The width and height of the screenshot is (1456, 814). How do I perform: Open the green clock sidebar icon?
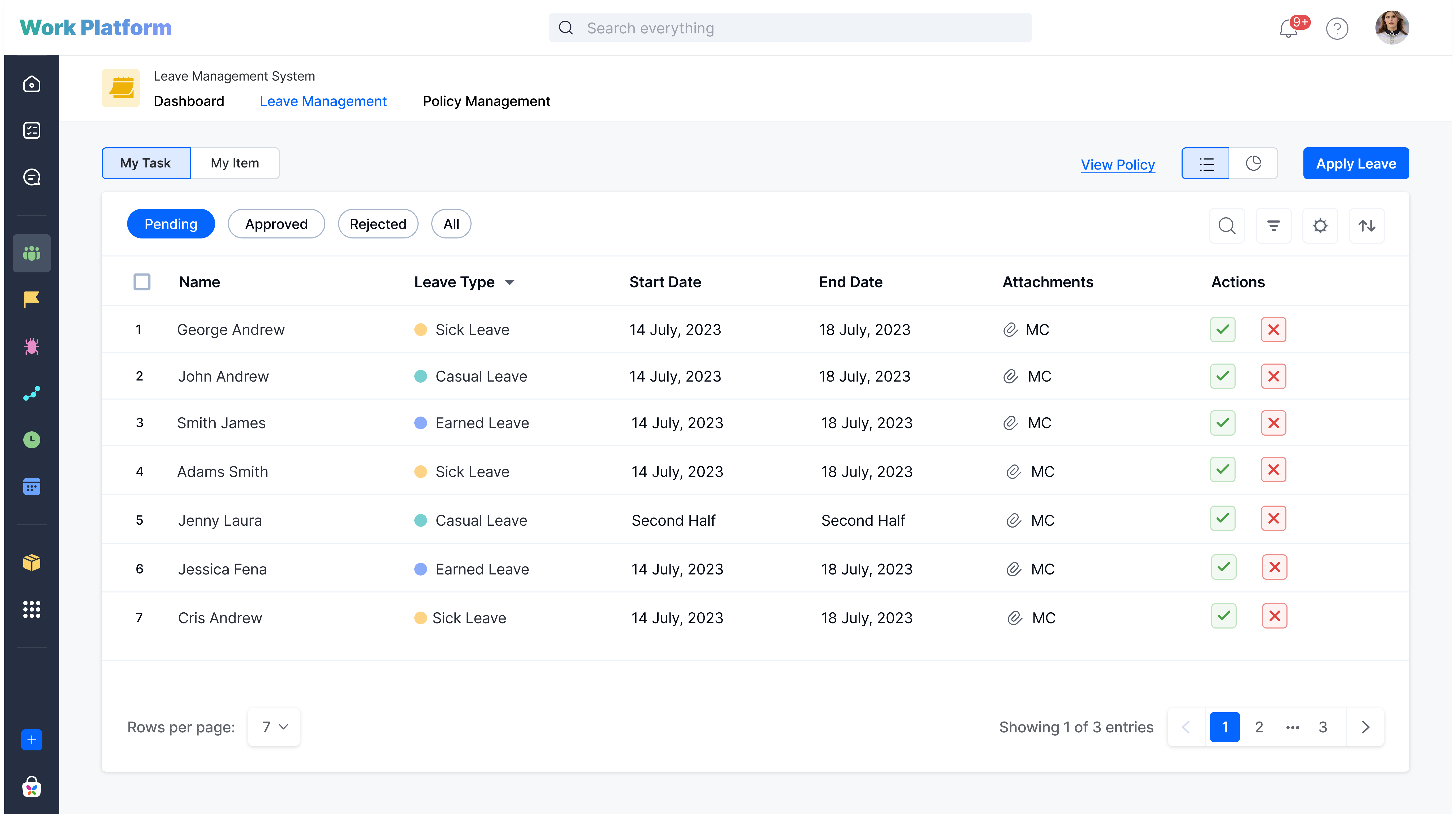(x=32, y=440)
